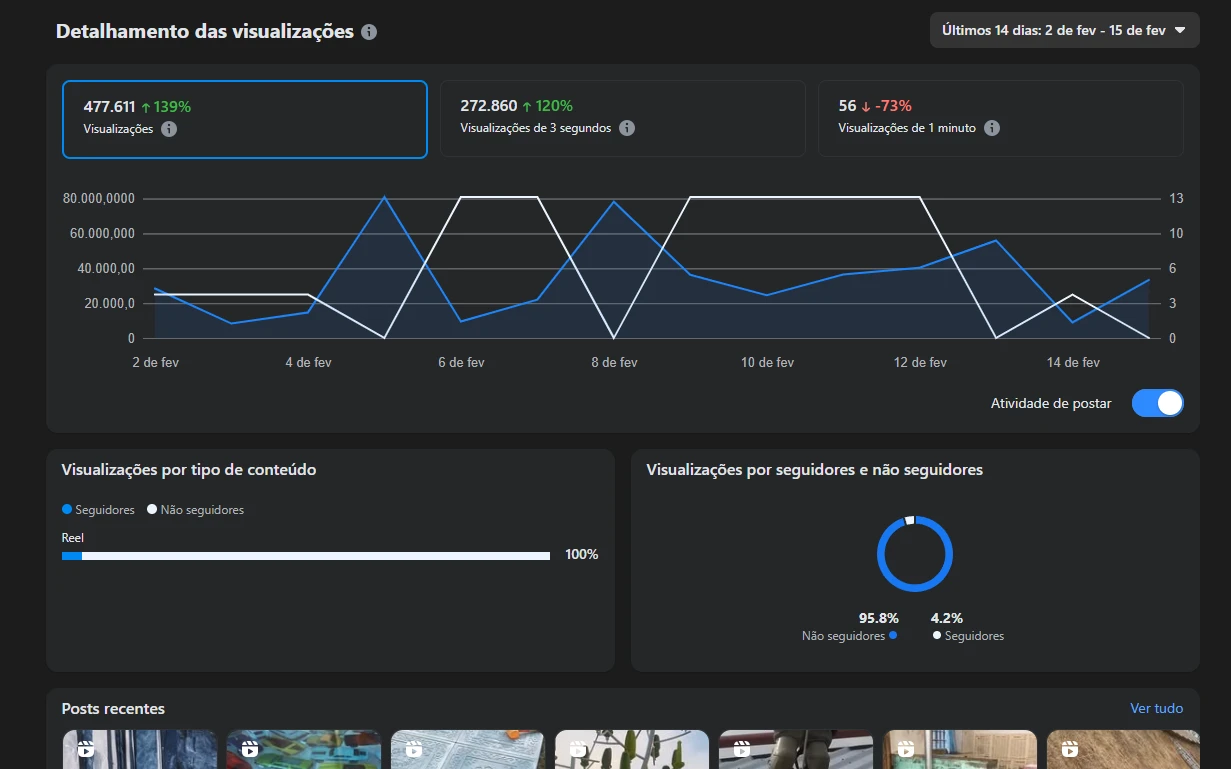Click the followers donut chart
The height and width of the screenshot is (769, 1231).
[x=914, y=554]
